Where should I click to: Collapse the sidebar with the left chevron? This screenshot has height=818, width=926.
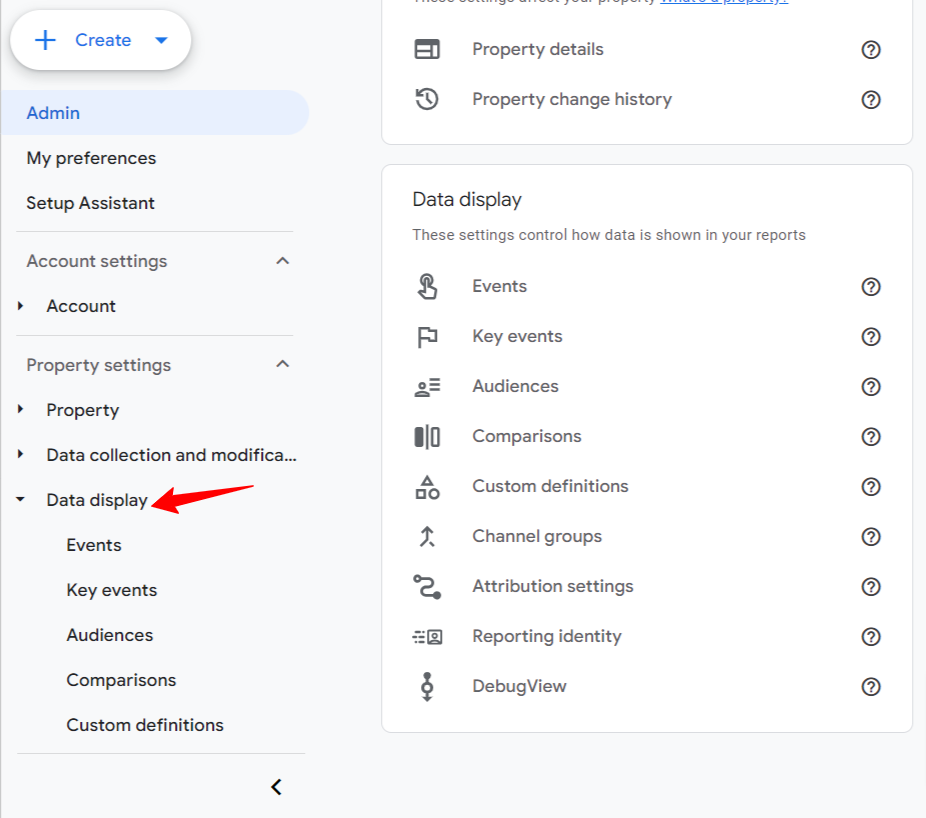click(276, 787)
